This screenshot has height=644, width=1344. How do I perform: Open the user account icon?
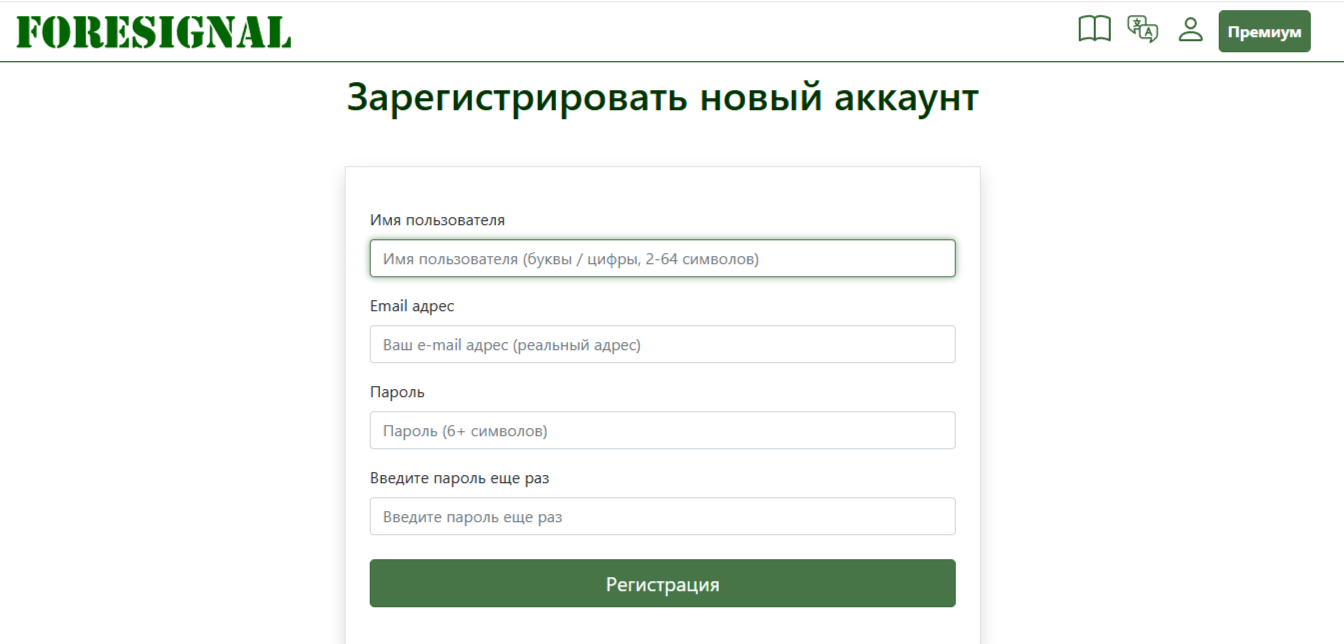(1190, 30)
